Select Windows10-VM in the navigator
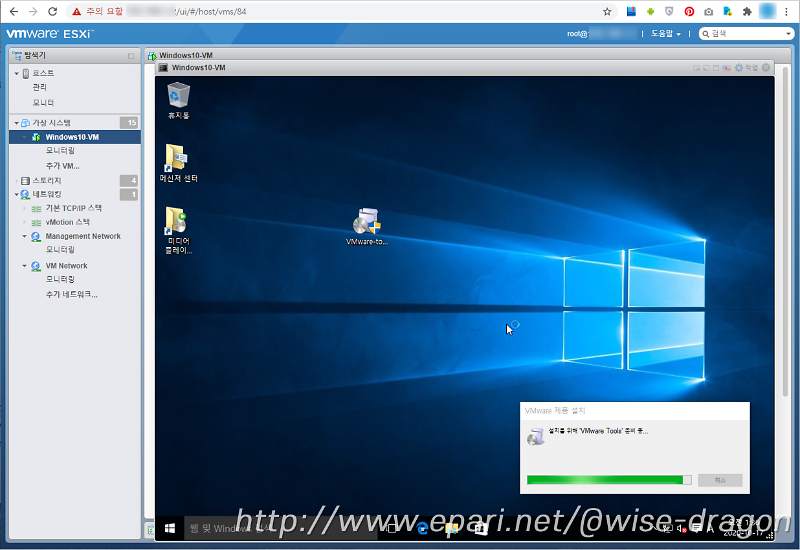This screenshot has width=800, height=550. pyautogui.click(x=74, y=137)
